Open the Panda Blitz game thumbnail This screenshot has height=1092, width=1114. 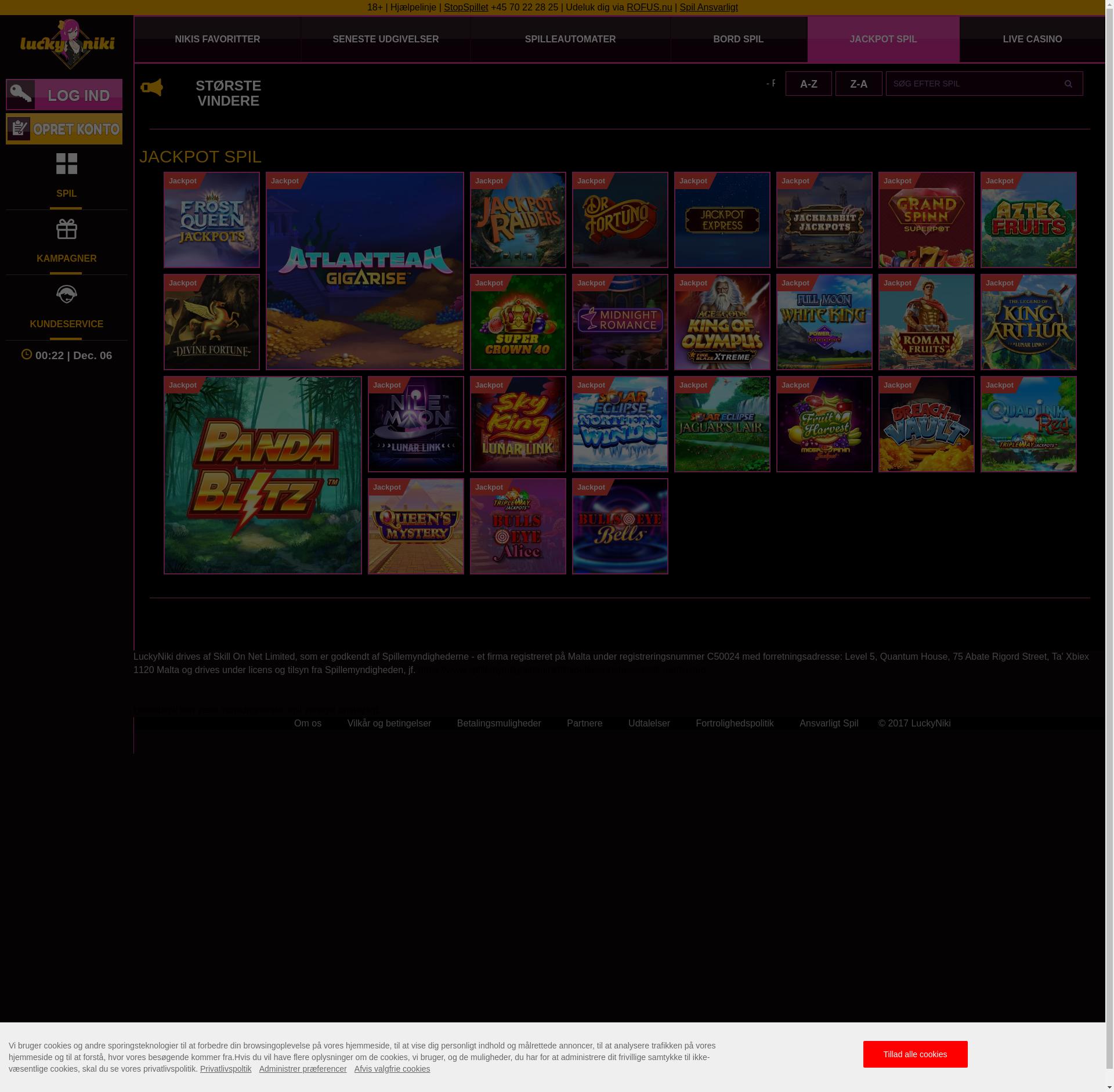262,476
